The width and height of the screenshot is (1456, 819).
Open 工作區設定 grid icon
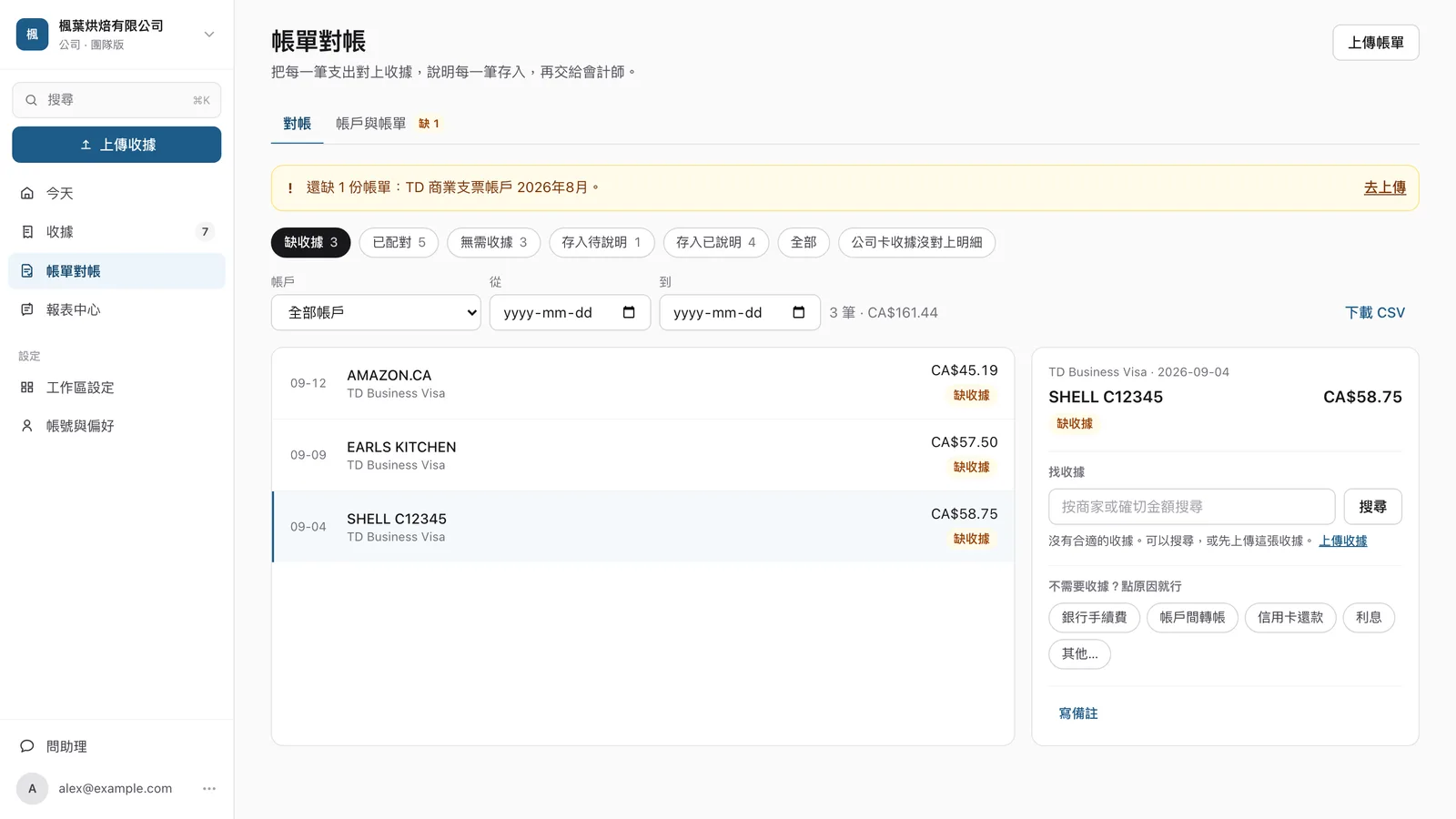(x=27, y=388)
